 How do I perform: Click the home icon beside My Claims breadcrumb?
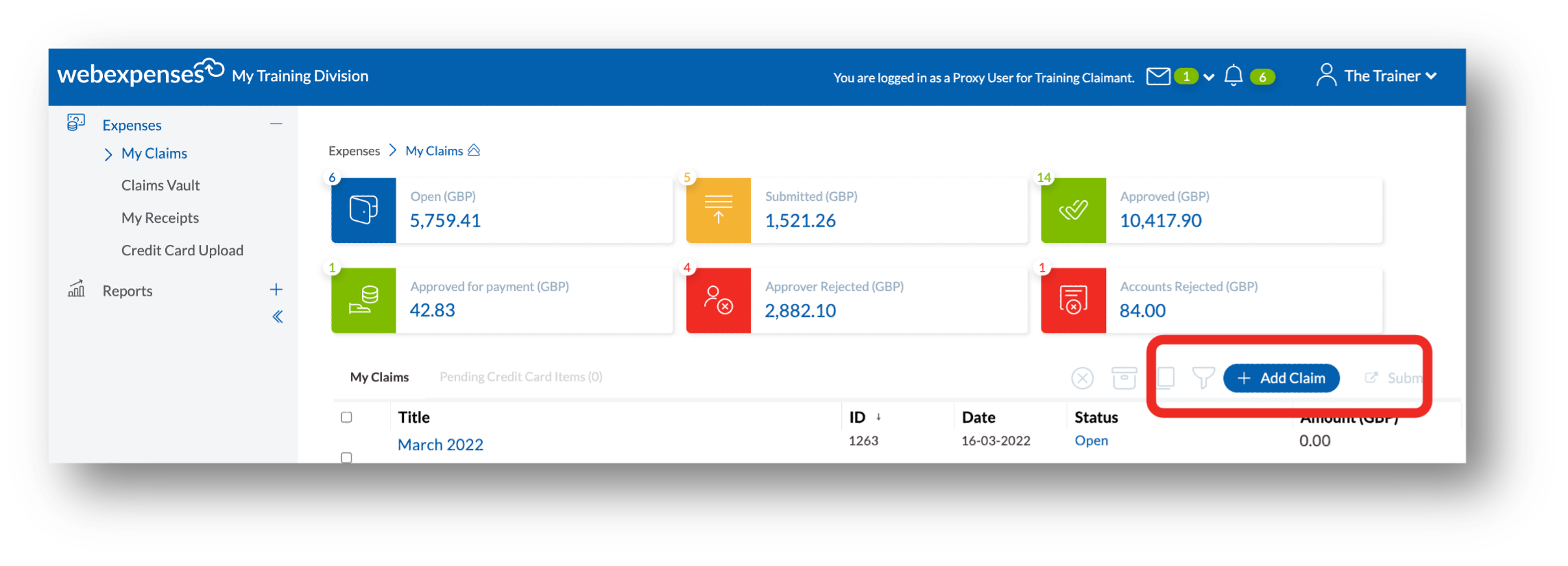pyautogui.click(x=474, y=150)
